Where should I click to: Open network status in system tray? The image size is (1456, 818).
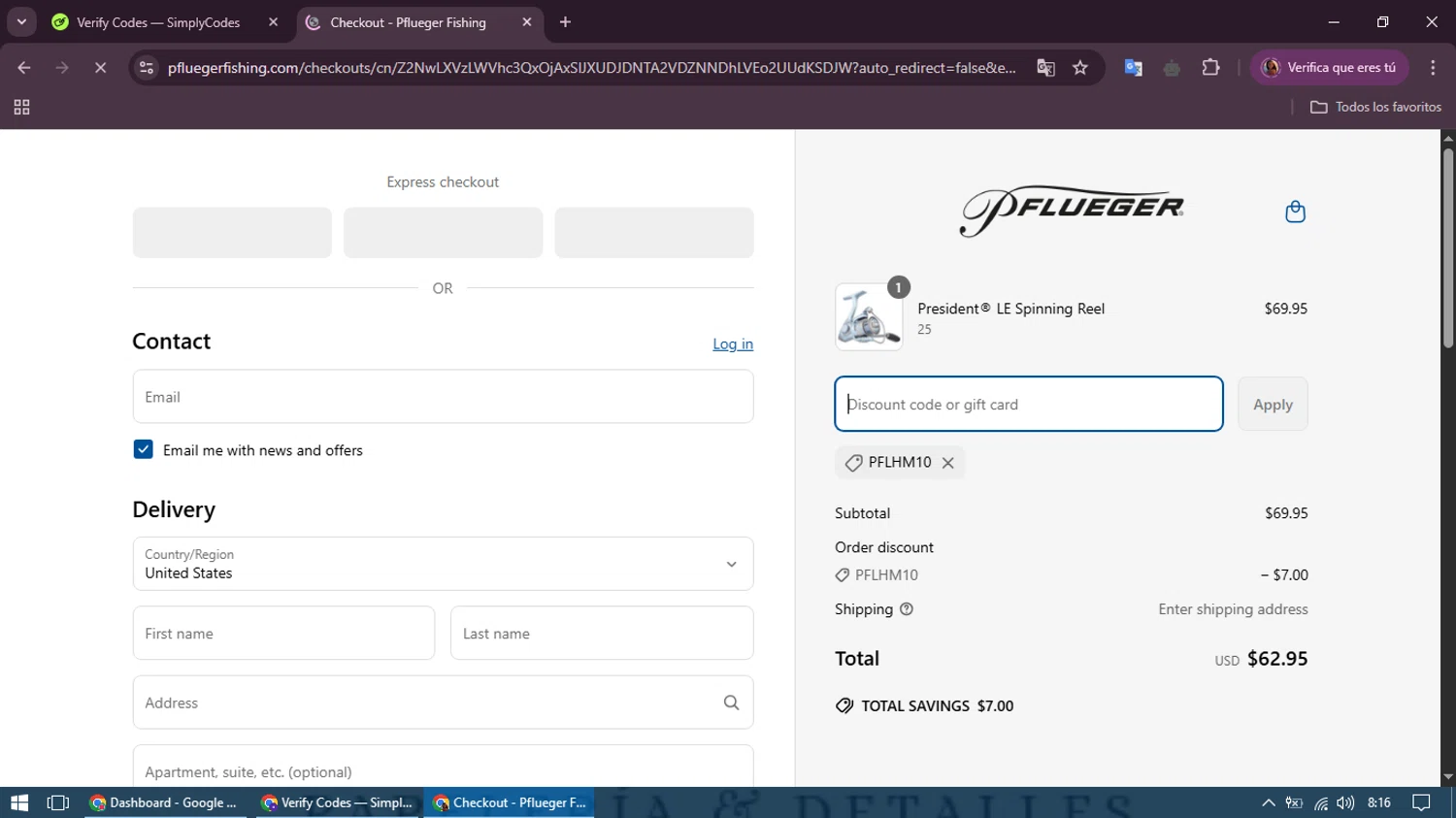coord(1321,802)
